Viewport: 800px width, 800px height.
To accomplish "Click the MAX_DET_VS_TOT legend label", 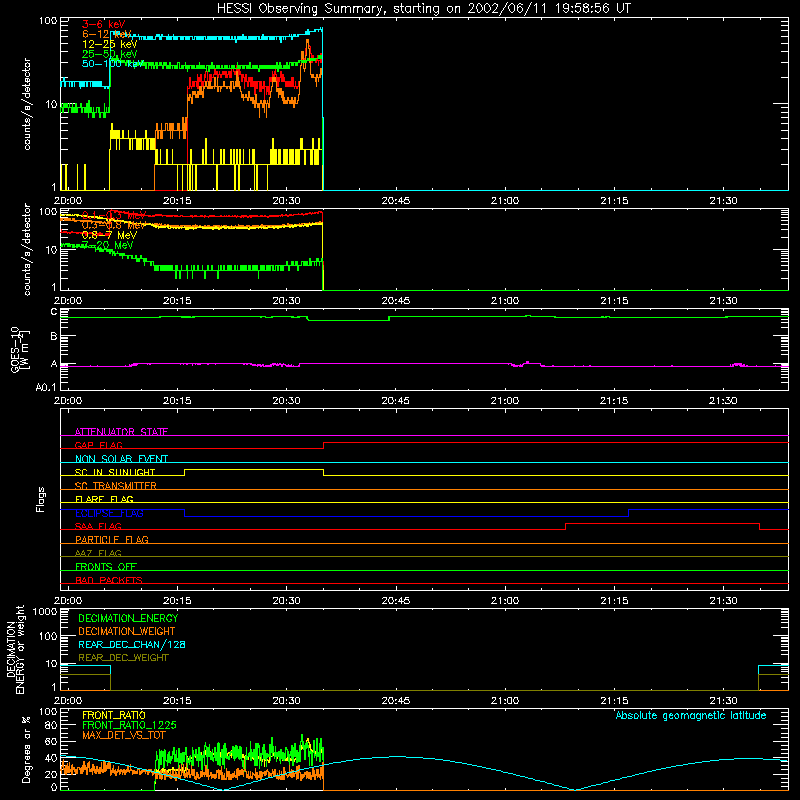I will click(x=124, y=735).
